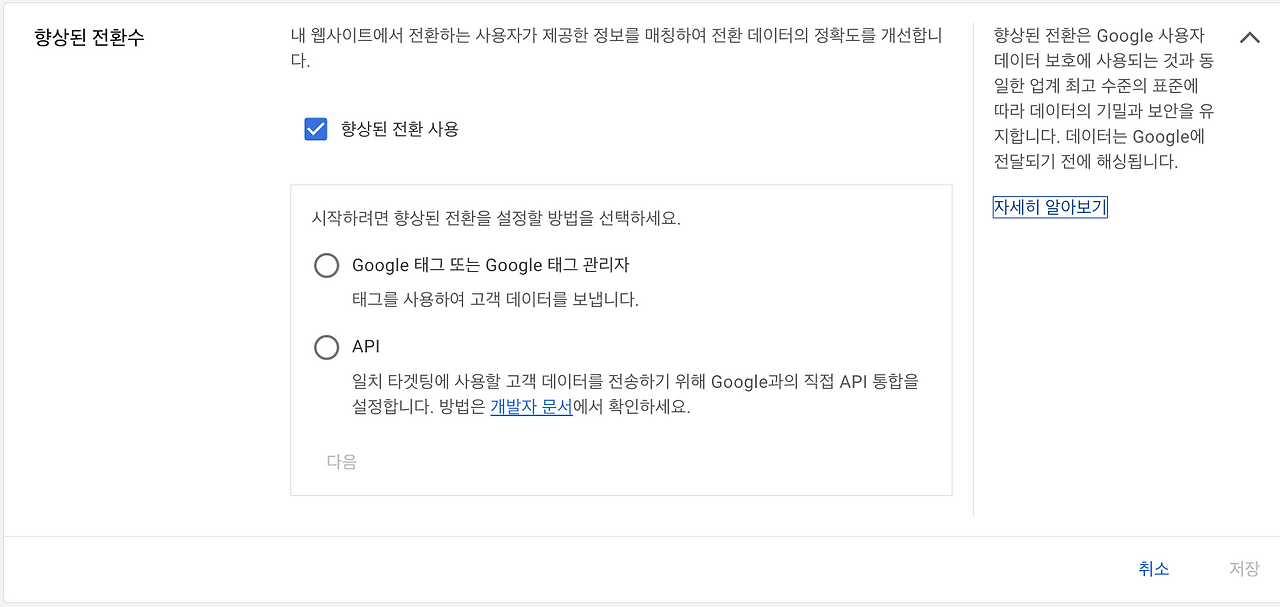This screenshot has height=607, width=1280.
Task: Save settings with the 저장 button
Action: [x=1242, y=568]
